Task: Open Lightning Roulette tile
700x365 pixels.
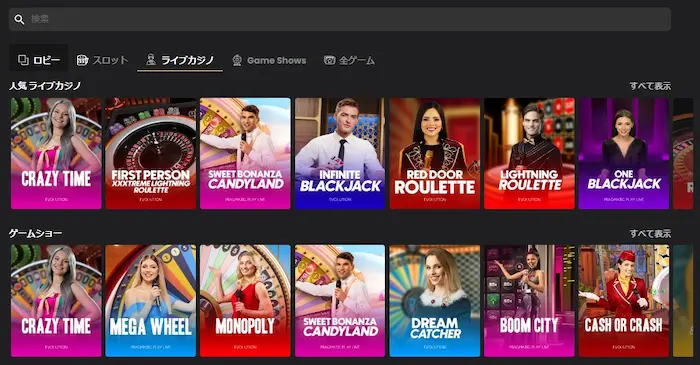Action: pos(529,153)
